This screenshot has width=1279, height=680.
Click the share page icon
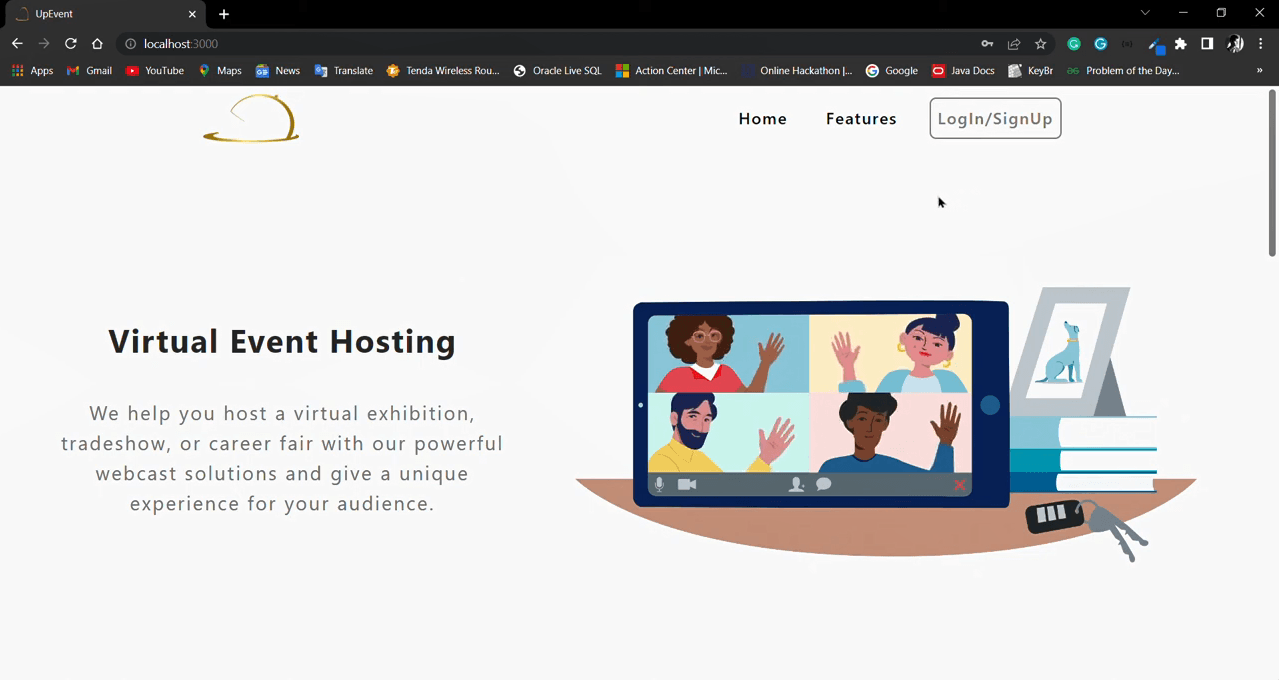coord(1014,44)
